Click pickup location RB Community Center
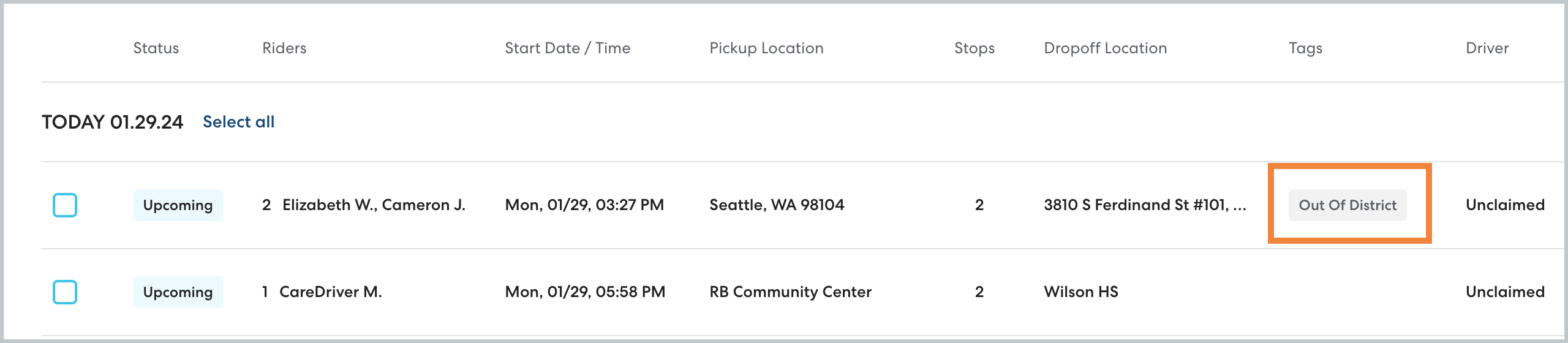 [790, 292]
